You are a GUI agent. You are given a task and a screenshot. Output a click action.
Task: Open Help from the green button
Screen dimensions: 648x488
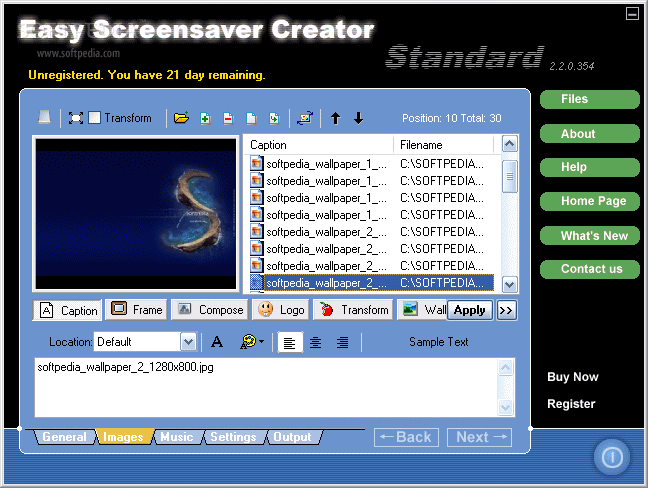coord(590,167)
